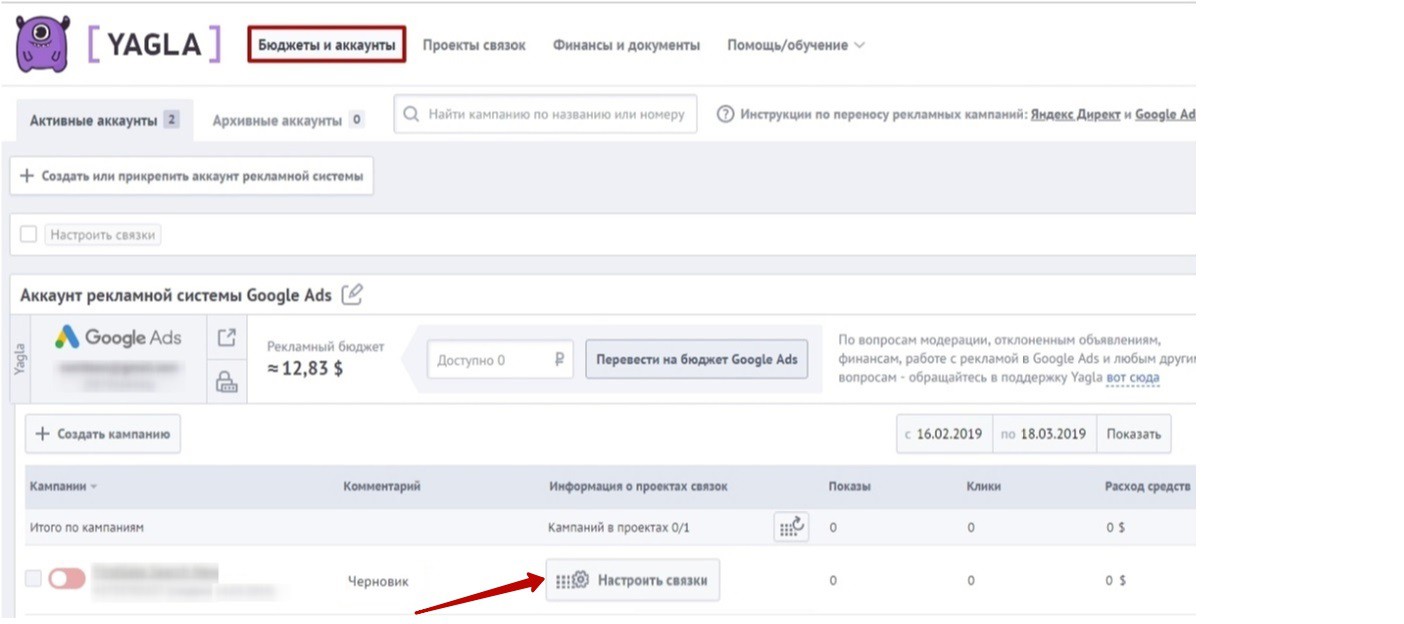
Task: Tick the checkbox next to the top Настроить связки button
Action: tap(28, 234)
